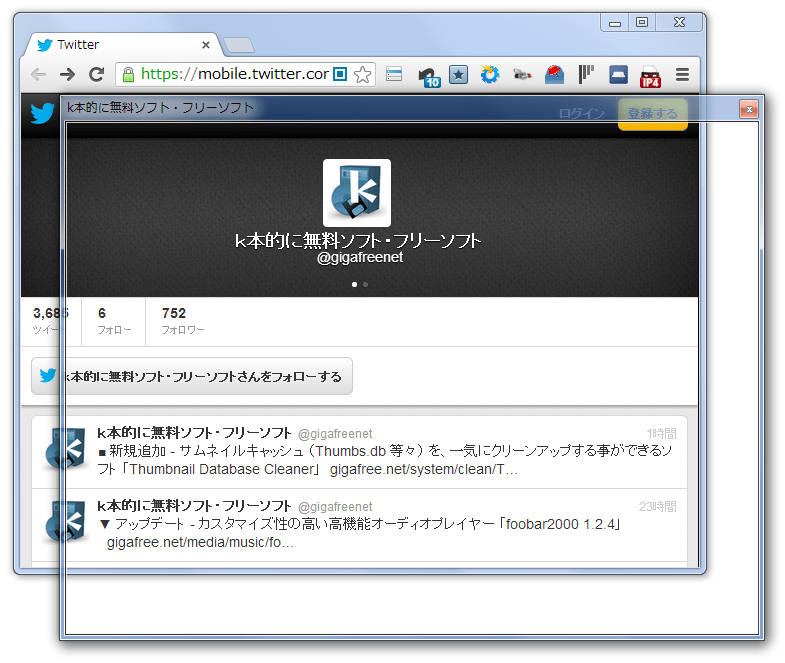Click the vertical bars extension icon
The height and width of the screenshot is (663, 785).
click(586, 74)
